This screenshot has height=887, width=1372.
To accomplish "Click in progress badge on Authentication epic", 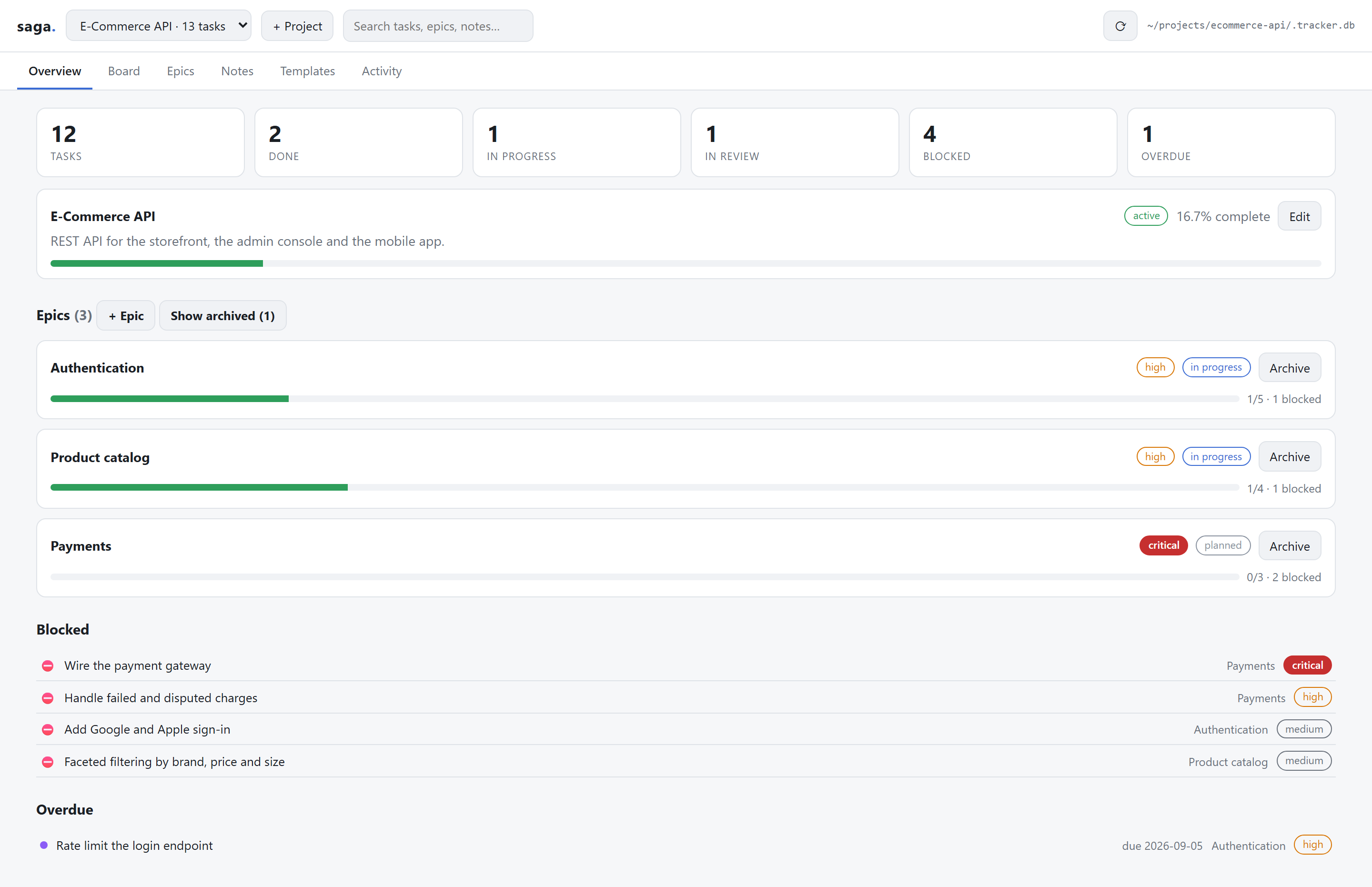I will pos(1216,367).
